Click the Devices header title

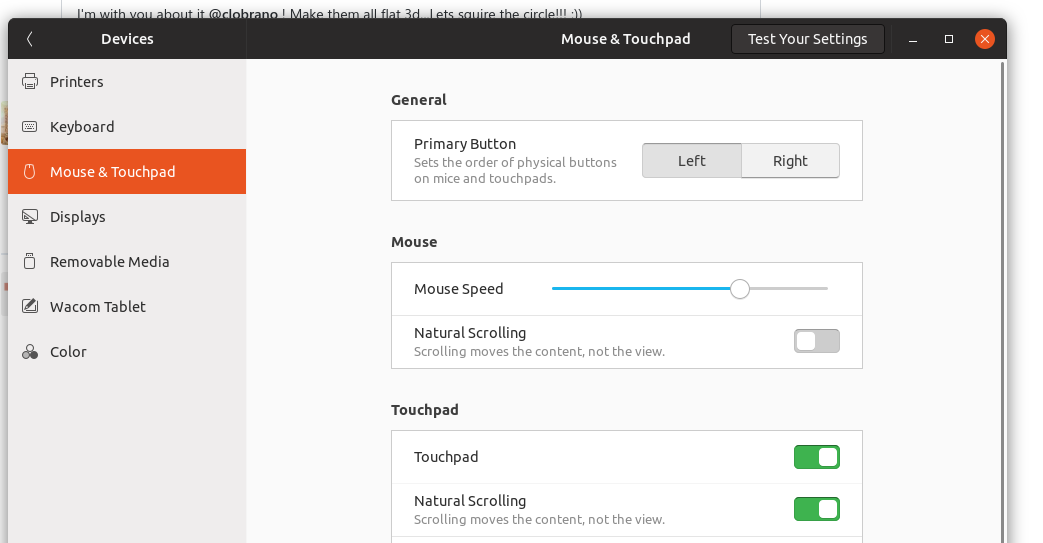coord(127,39)
